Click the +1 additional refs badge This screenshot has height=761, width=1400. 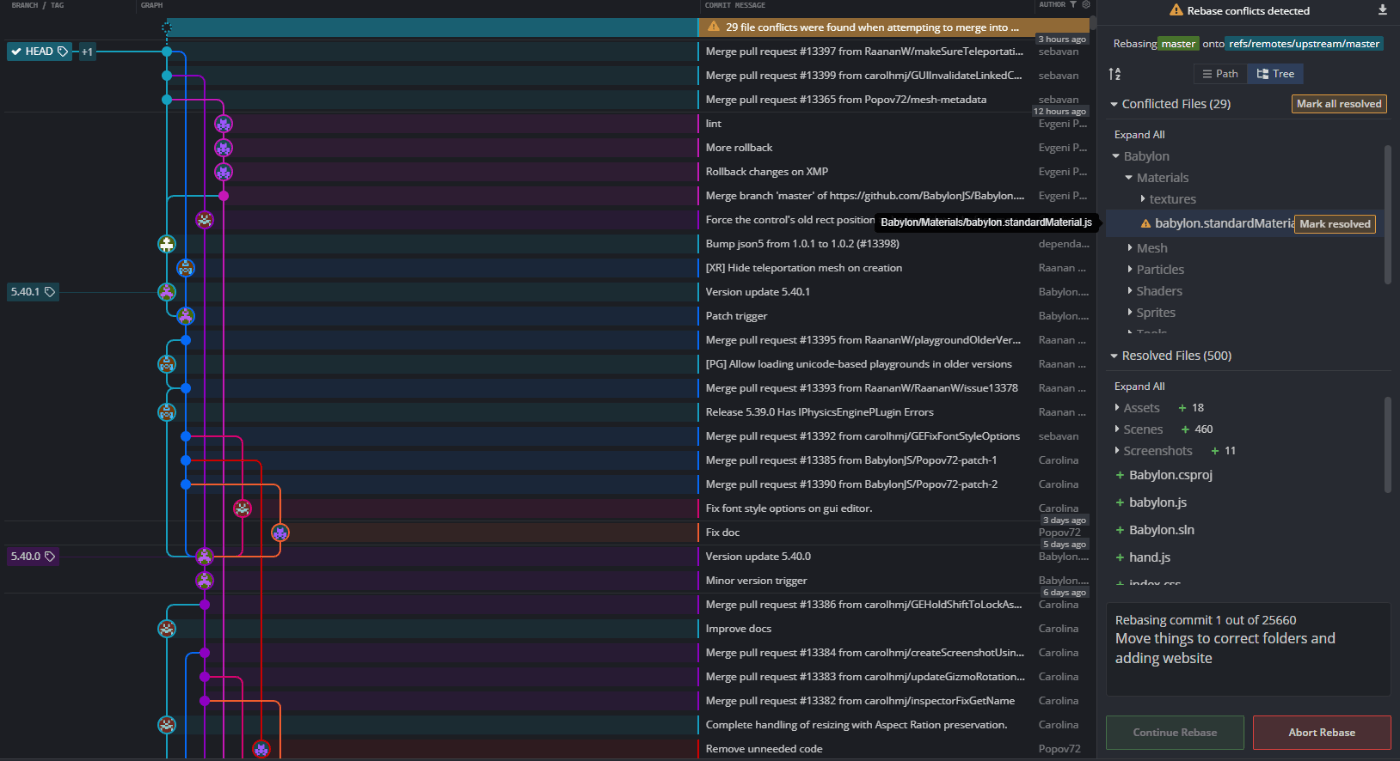coord(87,51)
